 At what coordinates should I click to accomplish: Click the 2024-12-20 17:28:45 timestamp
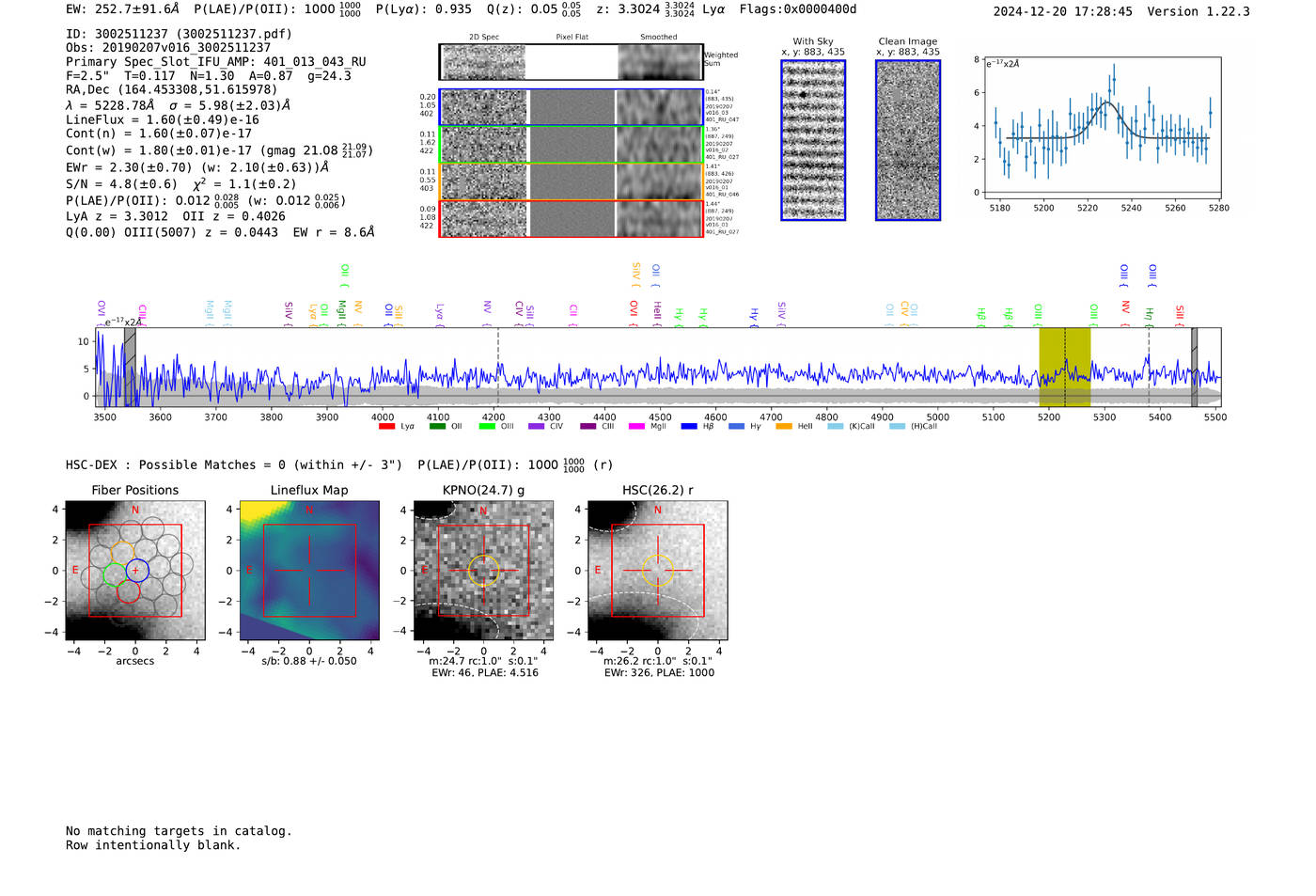1063,11
